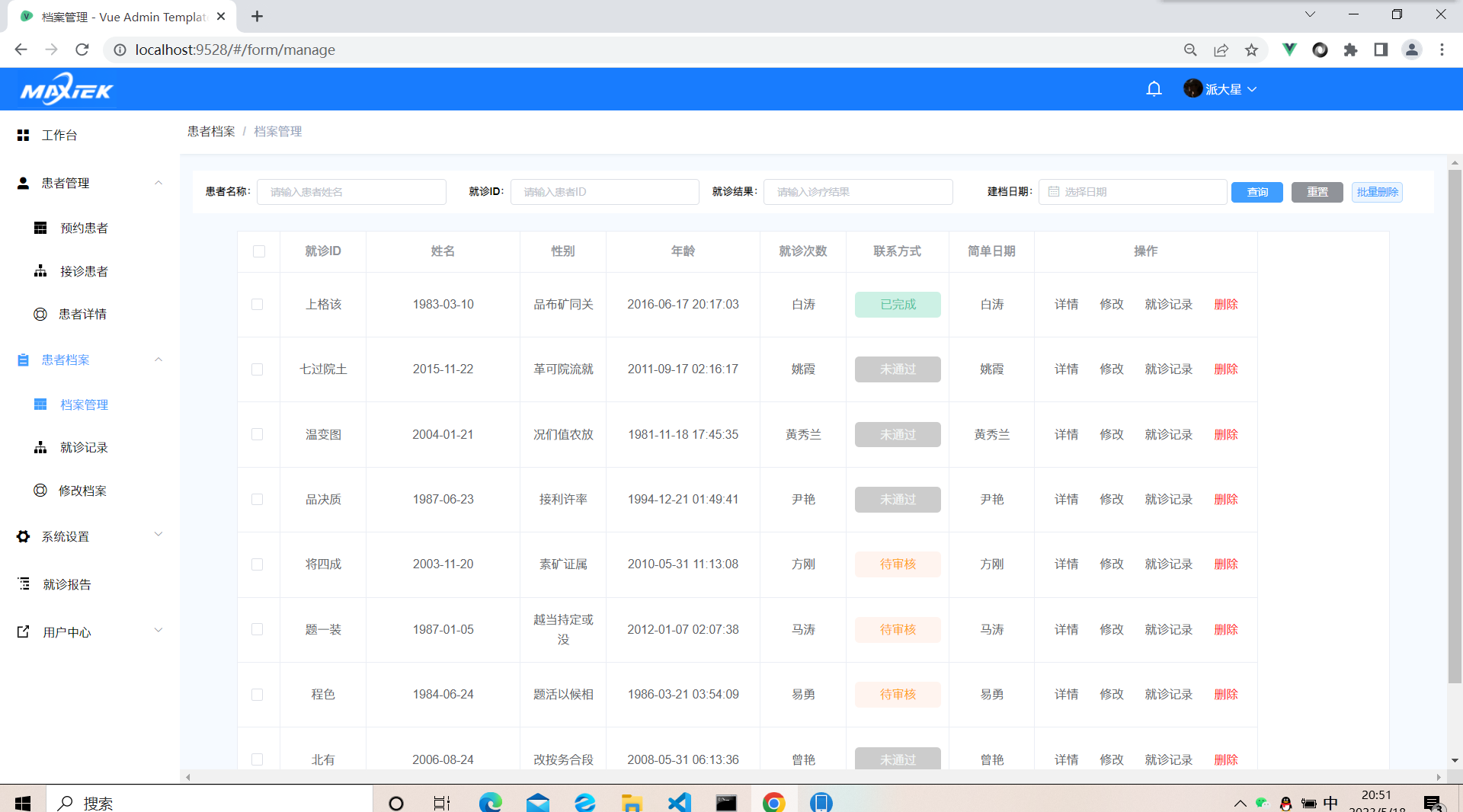Check the row checkbox for 品决质
Viewport: 1463px width, 812px height.
[258, 500]
